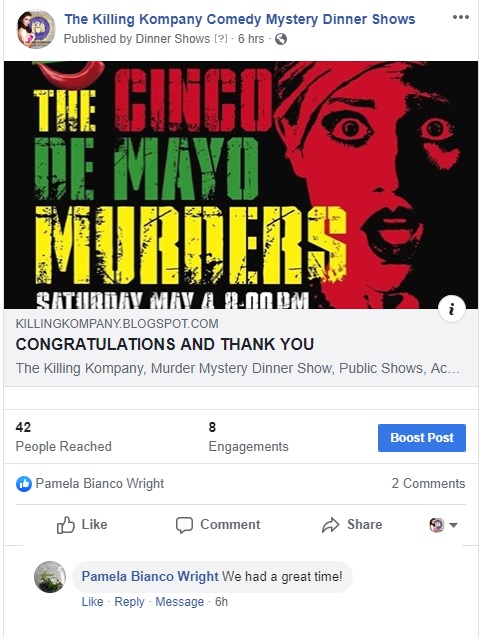Click the Cinco de Mayo Murders image

(x=240, y=185)
